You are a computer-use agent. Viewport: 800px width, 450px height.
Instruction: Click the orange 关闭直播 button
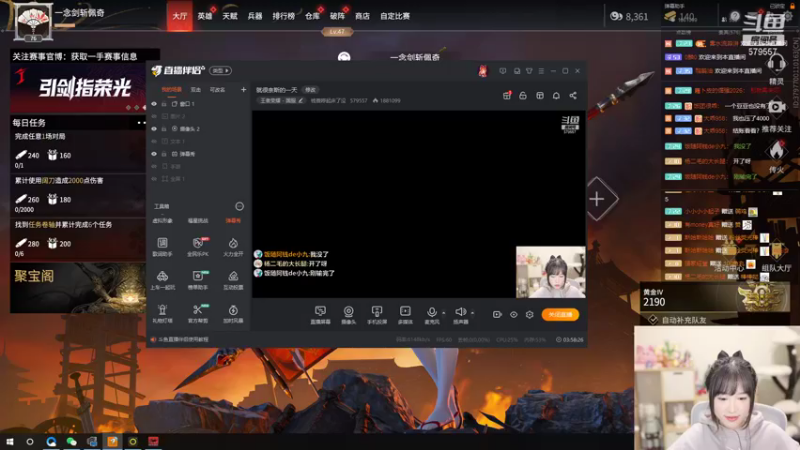click(x=560, y=314)
